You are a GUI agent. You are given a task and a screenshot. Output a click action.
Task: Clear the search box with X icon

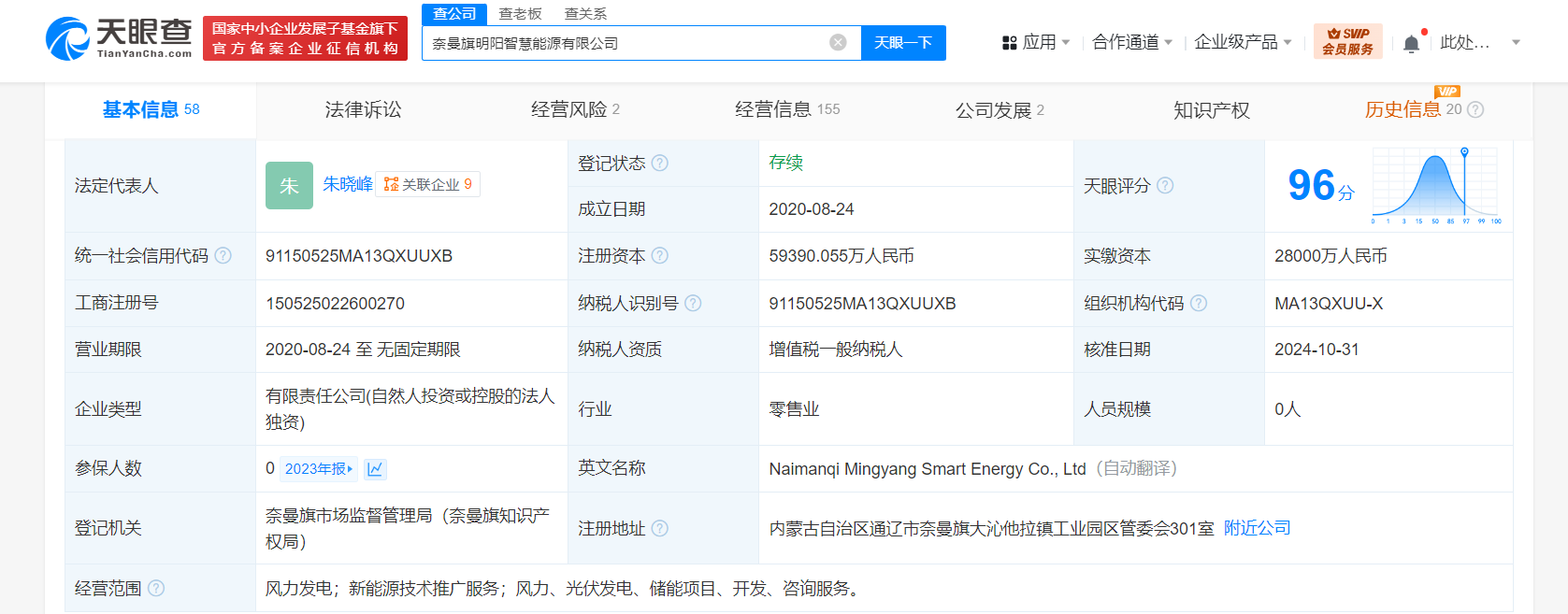pos(839,42)
